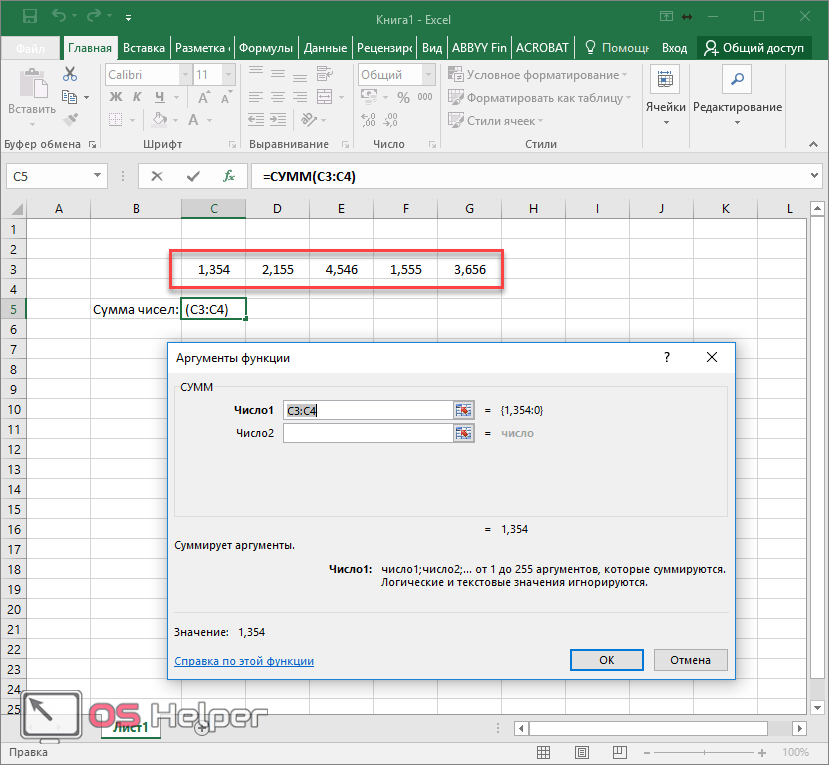
Task: Cancel the formula entry in formula bar
Action: [157, 176]
